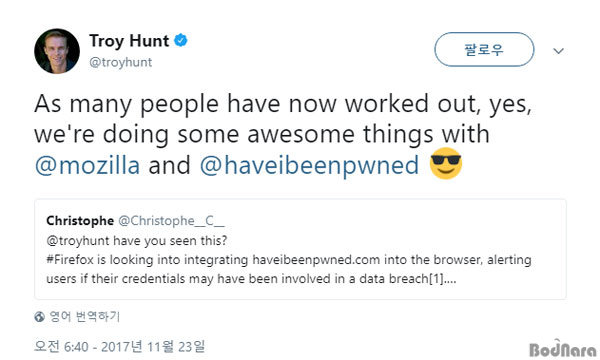This screenshot has width=600, height=360.
Task: Click the Christophe author name
Action: pos(80,221)
